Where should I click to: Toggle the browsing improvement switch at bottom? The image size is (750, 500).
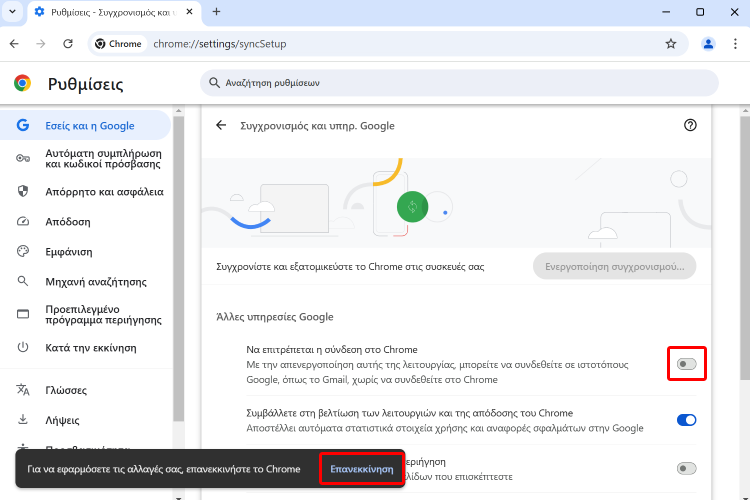(x=686, y=468)
